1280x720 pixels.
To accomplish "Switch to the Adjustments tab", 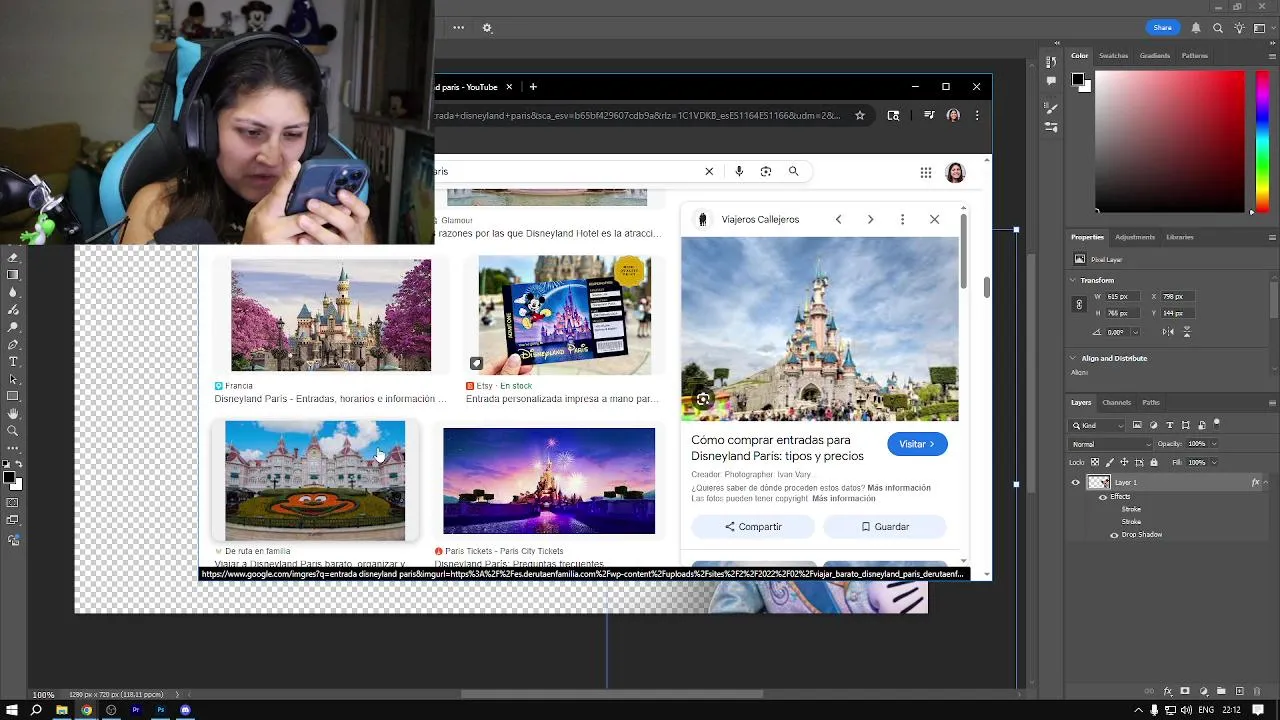I will [x=1135, y=237].
